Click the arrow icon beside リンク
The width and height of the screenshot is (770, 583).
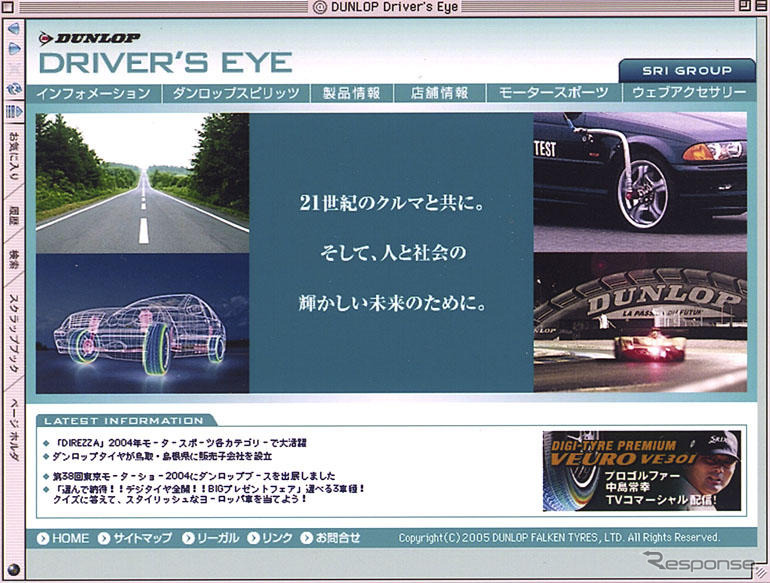253,538
